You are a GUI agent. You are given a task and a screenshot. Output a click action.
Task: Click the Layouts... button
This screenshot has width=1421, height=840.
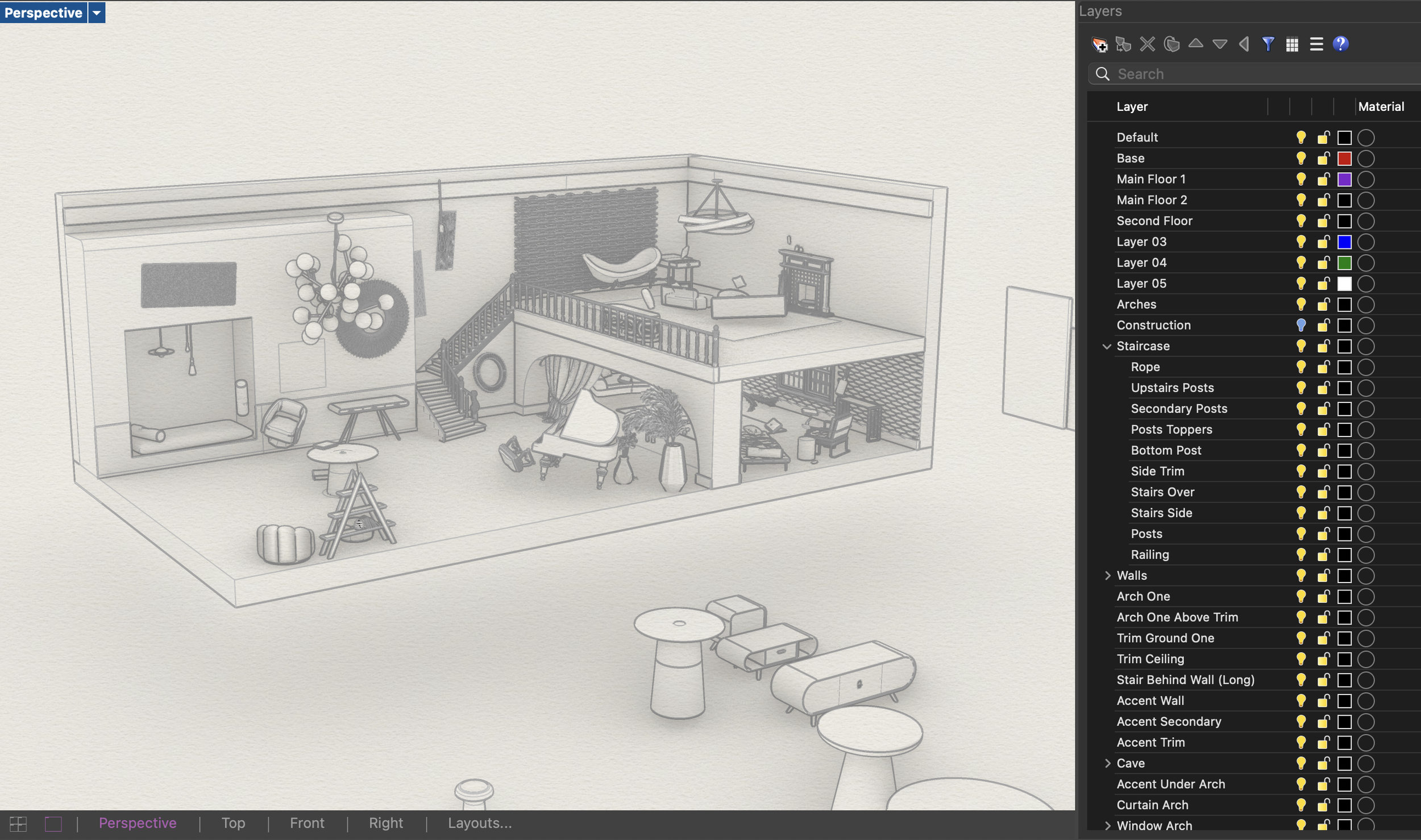point(479,823)
